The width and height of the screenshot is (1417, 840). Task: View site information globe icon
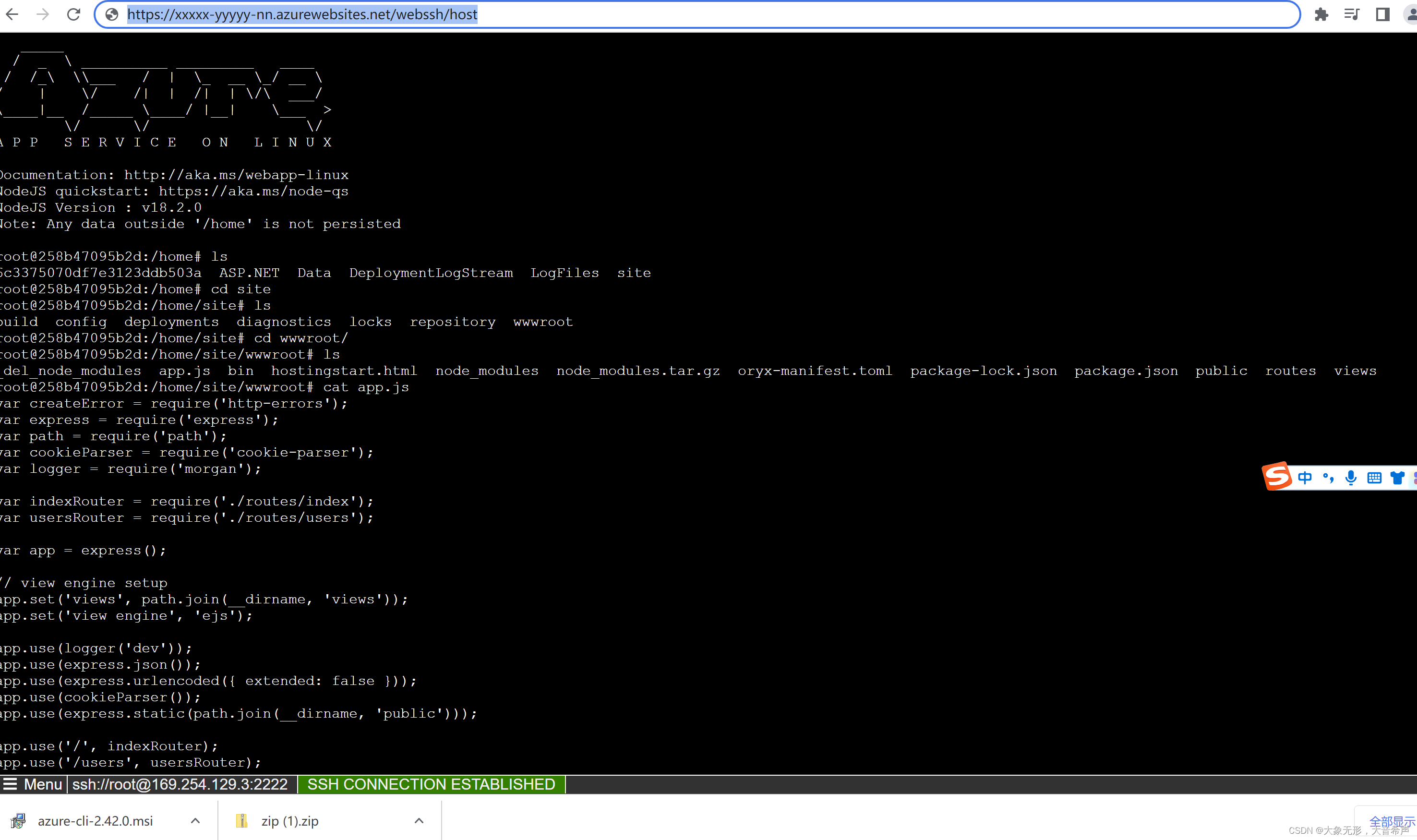coord(112,14)
